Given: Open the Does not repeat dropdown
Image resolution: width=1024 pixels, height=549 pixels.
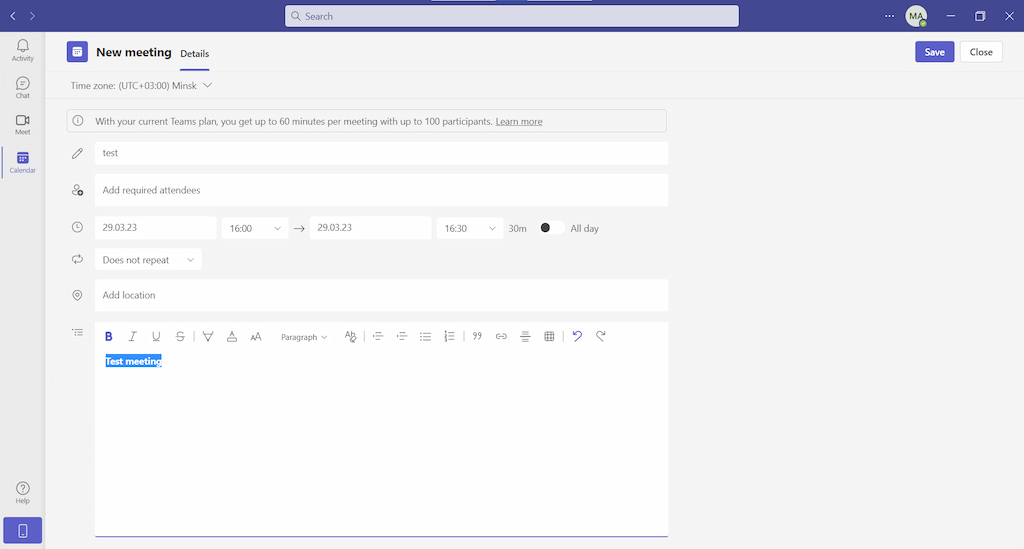Looking at the screenshot, I should tap(148, 260).
